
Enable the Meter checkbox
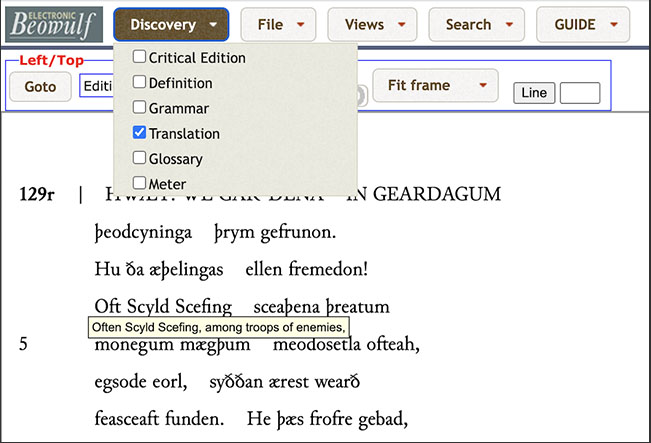point(139,183)
